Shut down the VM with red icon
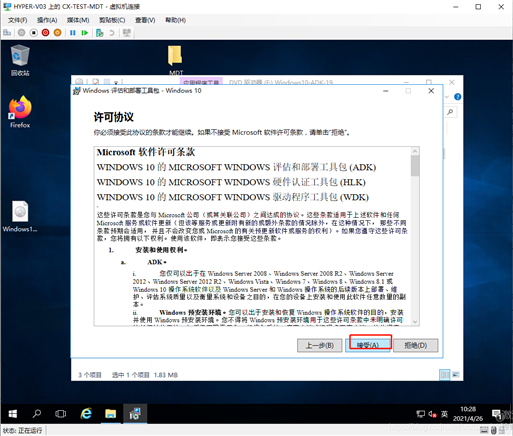 pos(46,33)
